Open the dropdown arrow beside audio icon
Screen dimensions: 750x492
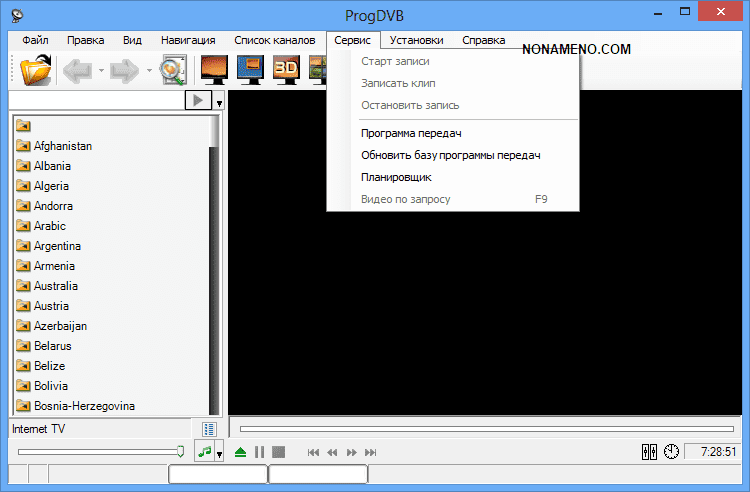click(x=219, y=454)
